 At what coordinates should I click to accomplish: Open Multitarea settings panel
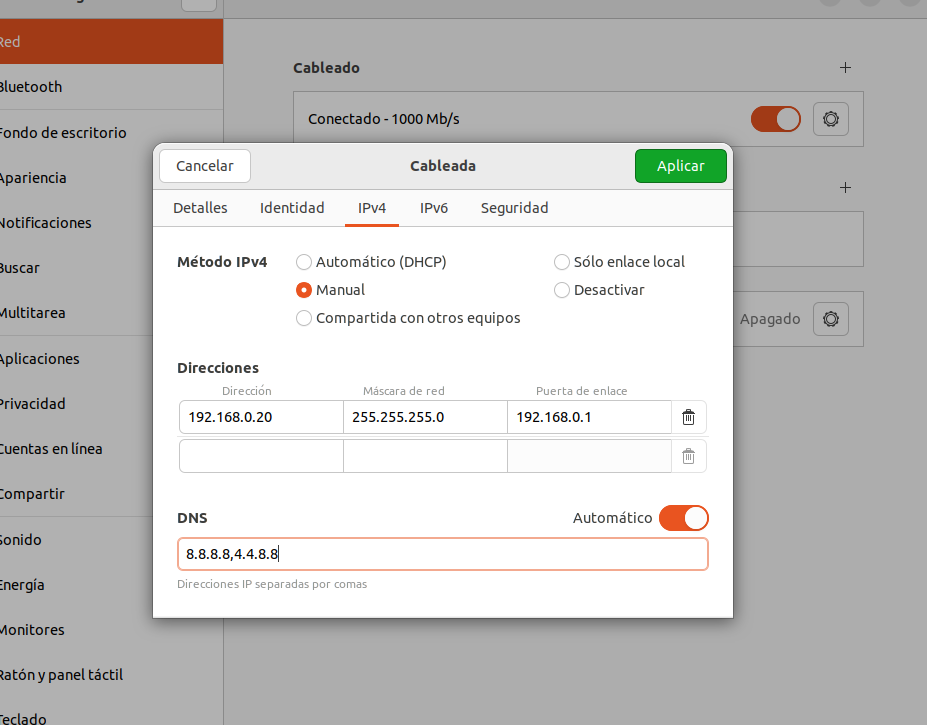pos(77,313)
